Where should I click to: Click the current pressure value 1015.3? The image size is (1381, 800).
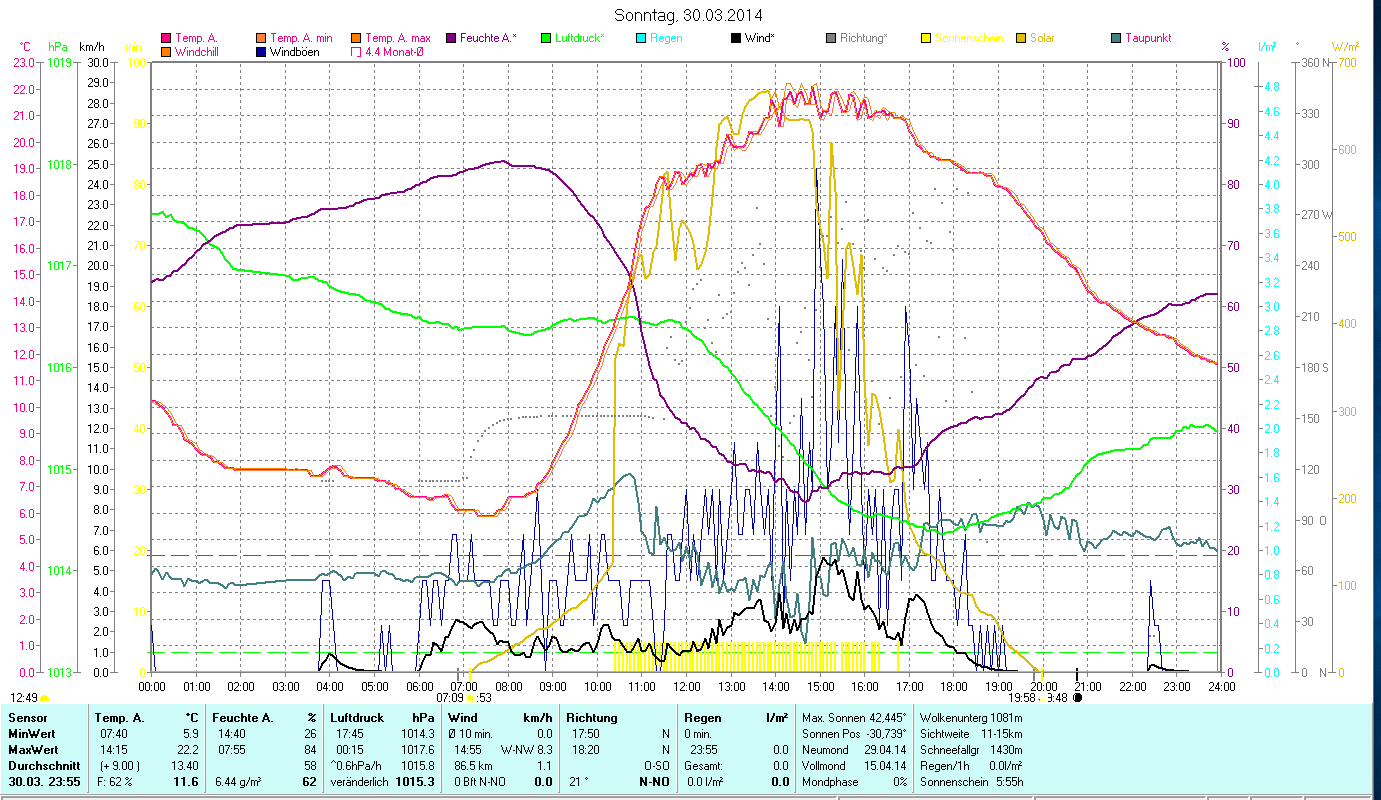[415, 782]
